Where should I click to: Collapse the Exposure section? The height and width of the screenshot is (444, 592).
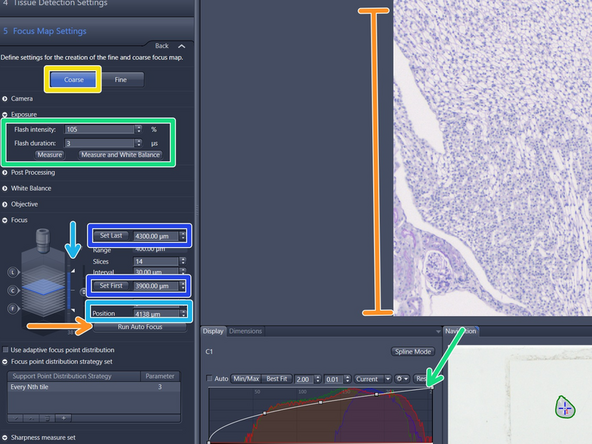point(5,114)
